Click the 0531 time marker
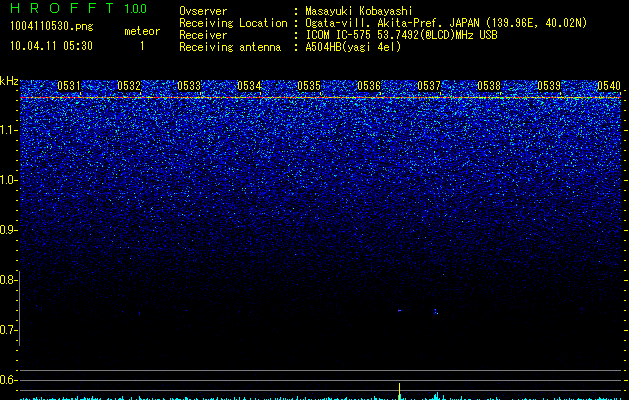The width and height of the screenshot is (629, 400). [x=69, y=85]
